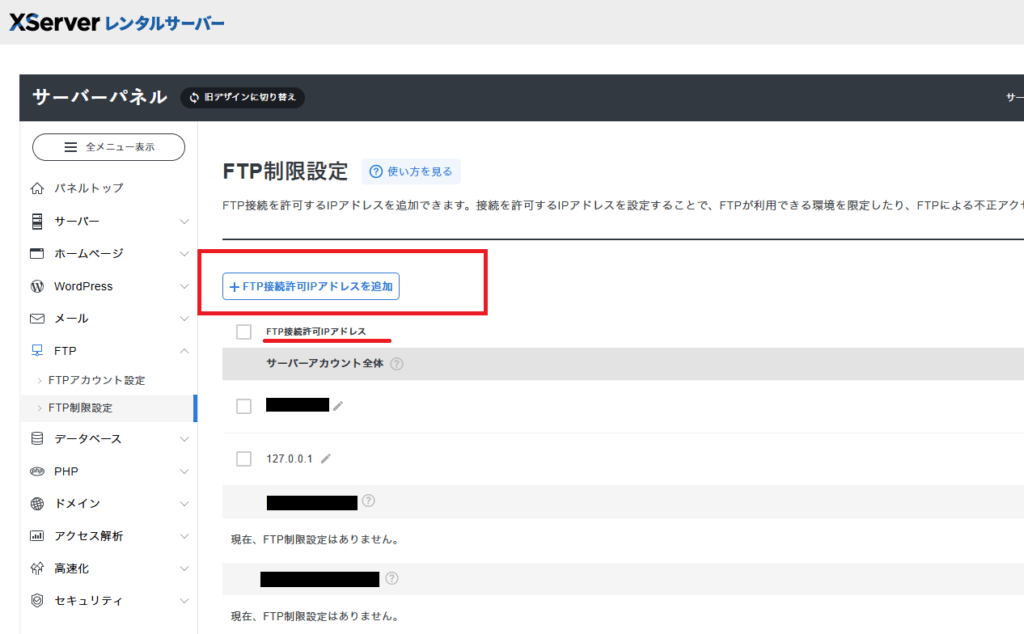Open the 使い方を見る help link
The height and width of the screenshot is (634, 1024).
[x=411, y=172]
